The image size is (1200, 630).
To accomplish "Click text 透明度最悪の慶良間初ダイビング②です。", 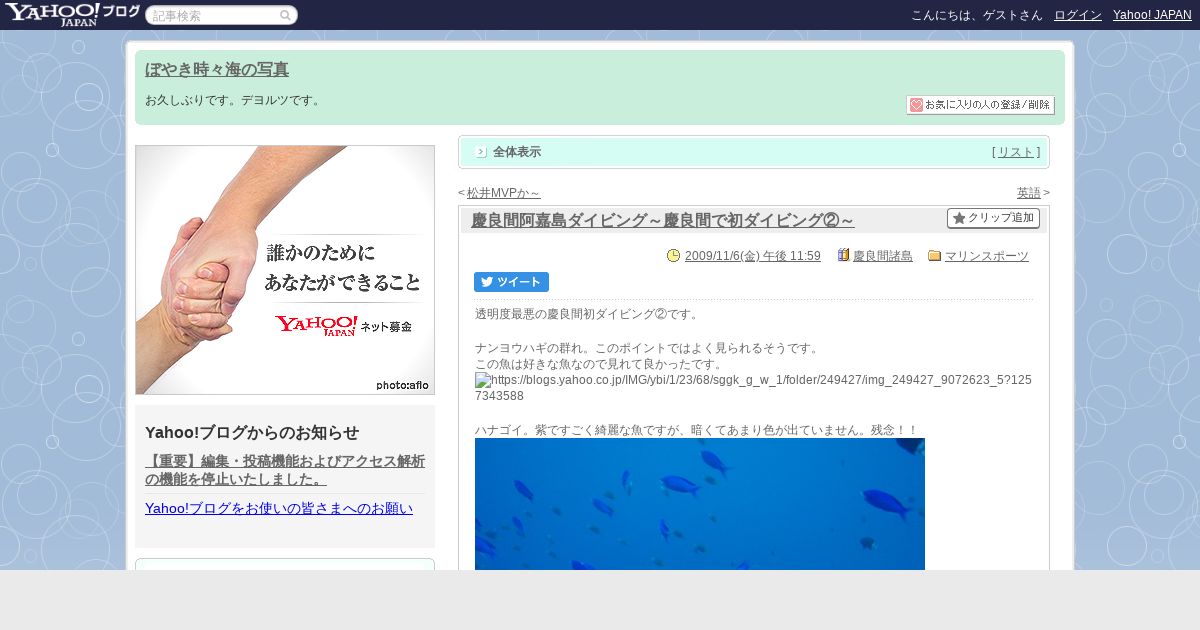I will tap(588, 314).
